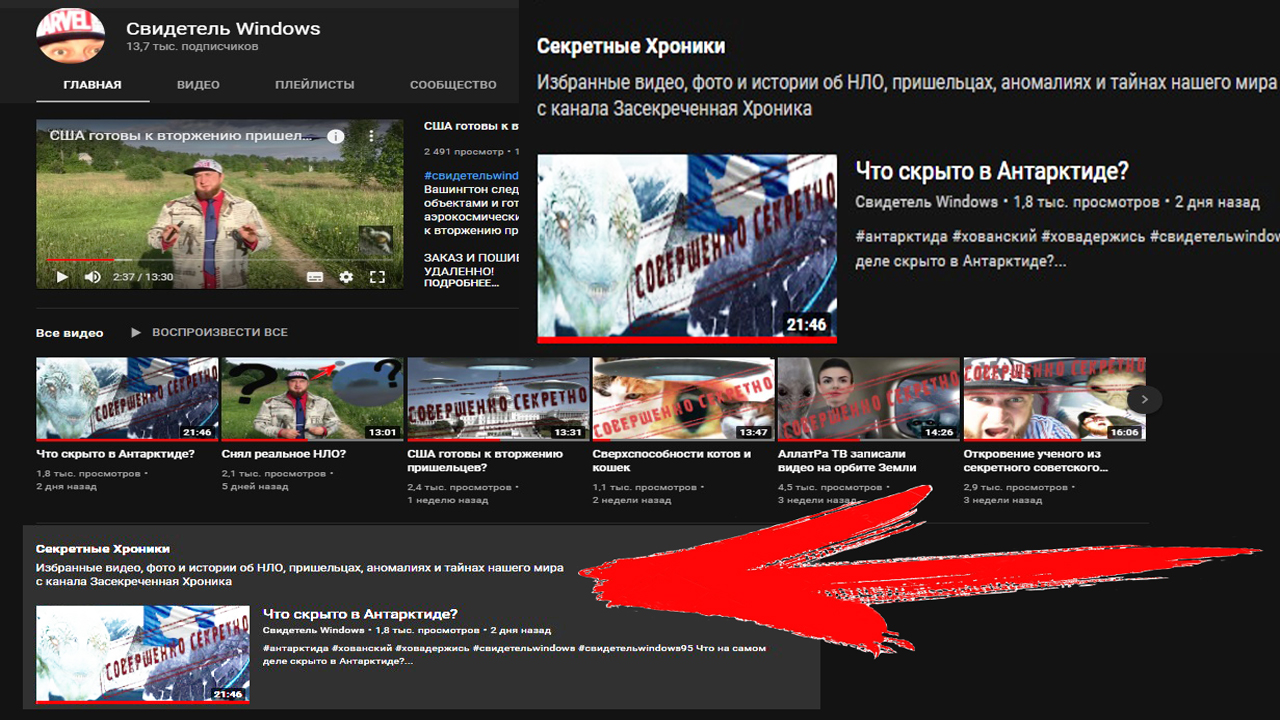Click carousel title 'США готовы к вторжению пришельцев?'

(485, 460)
